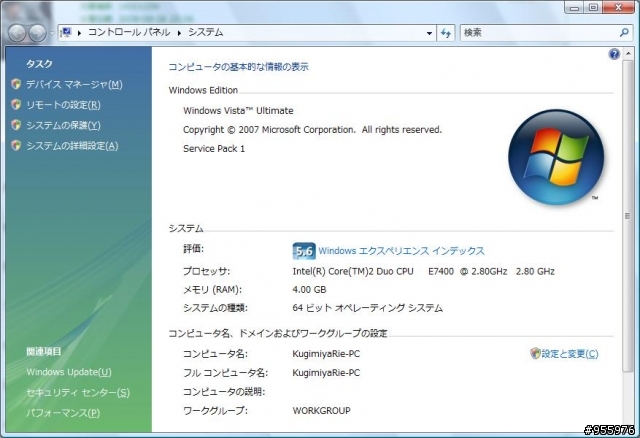Viewport: 640px width, 438px height.
Task: Click heading コンピュータの基本的な情報の表示
Action: [238, 67]
